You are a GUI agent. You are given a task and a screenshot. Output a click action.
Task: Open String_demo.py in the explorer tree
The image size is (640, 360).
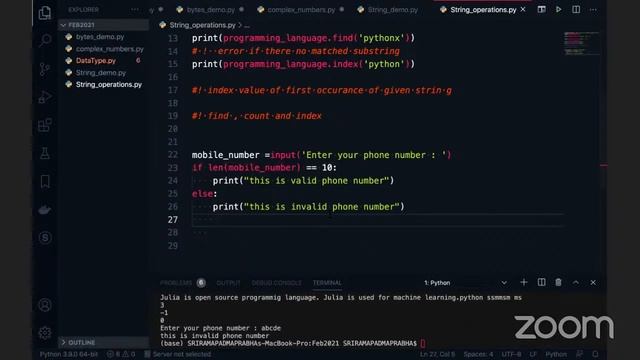pos(100,73)
